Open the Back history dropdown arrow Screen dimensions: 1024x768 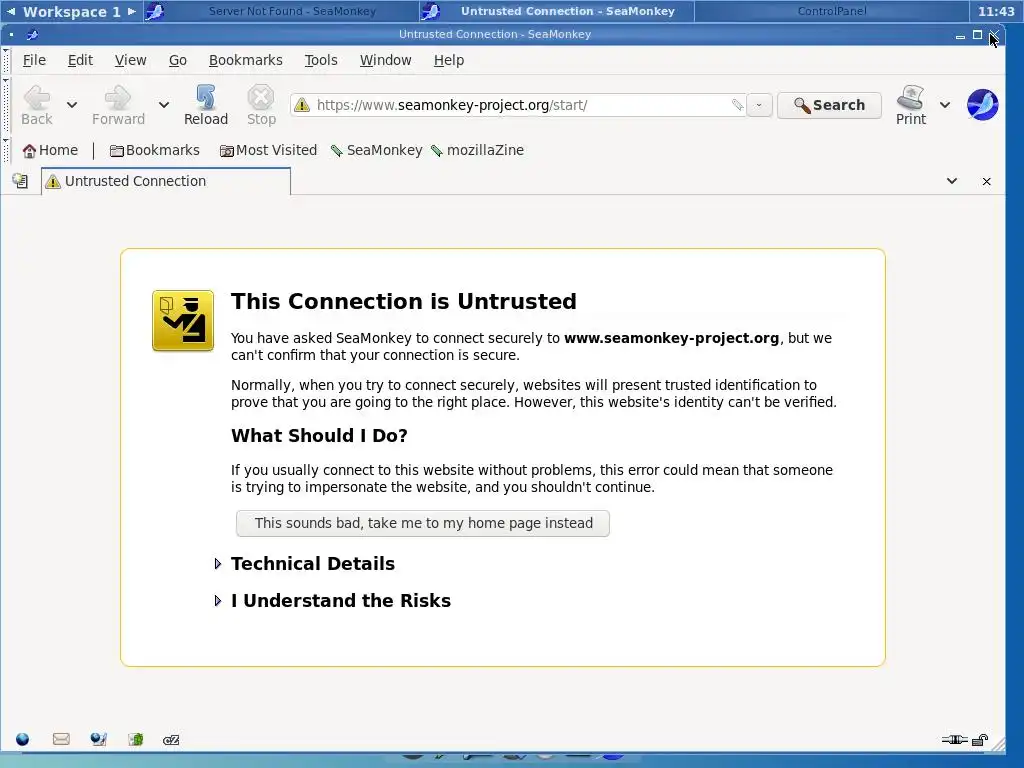(x=72, y=104)
